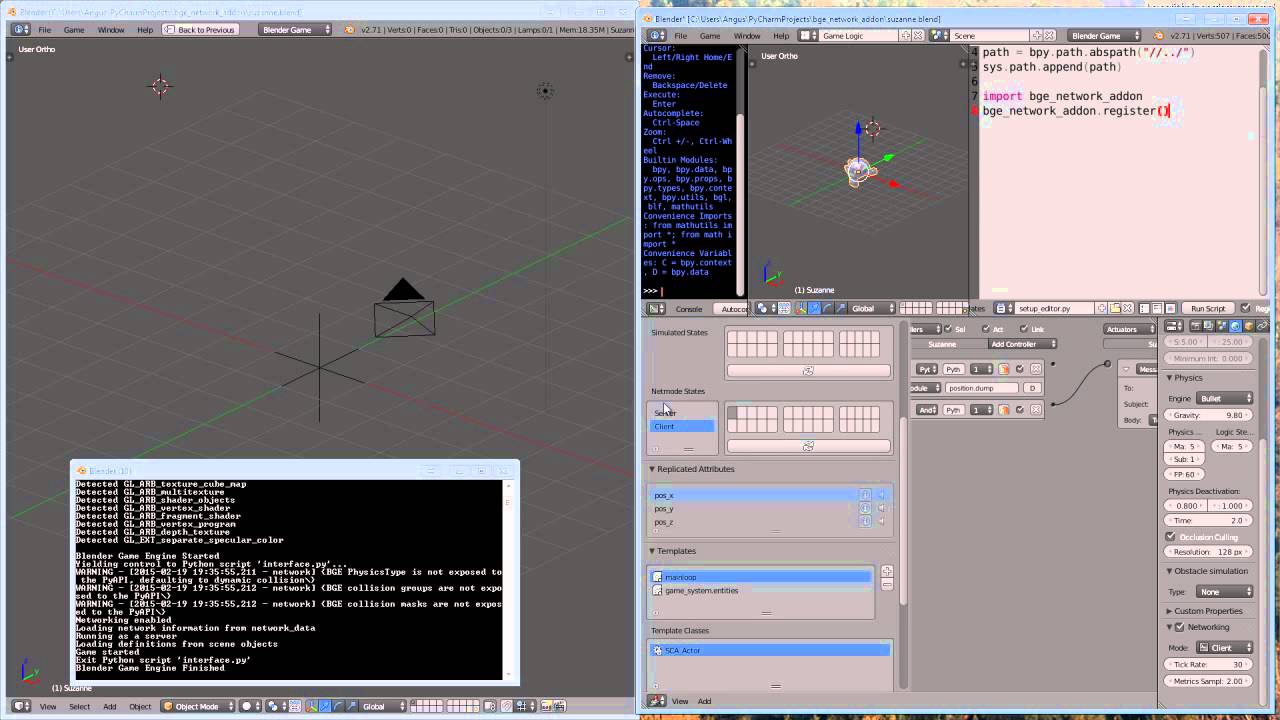The height and width of the screenshot is (720, 1280).
Task: Toggle Register checkbox next to Run Script
Action: click(x=1246, y=308)
